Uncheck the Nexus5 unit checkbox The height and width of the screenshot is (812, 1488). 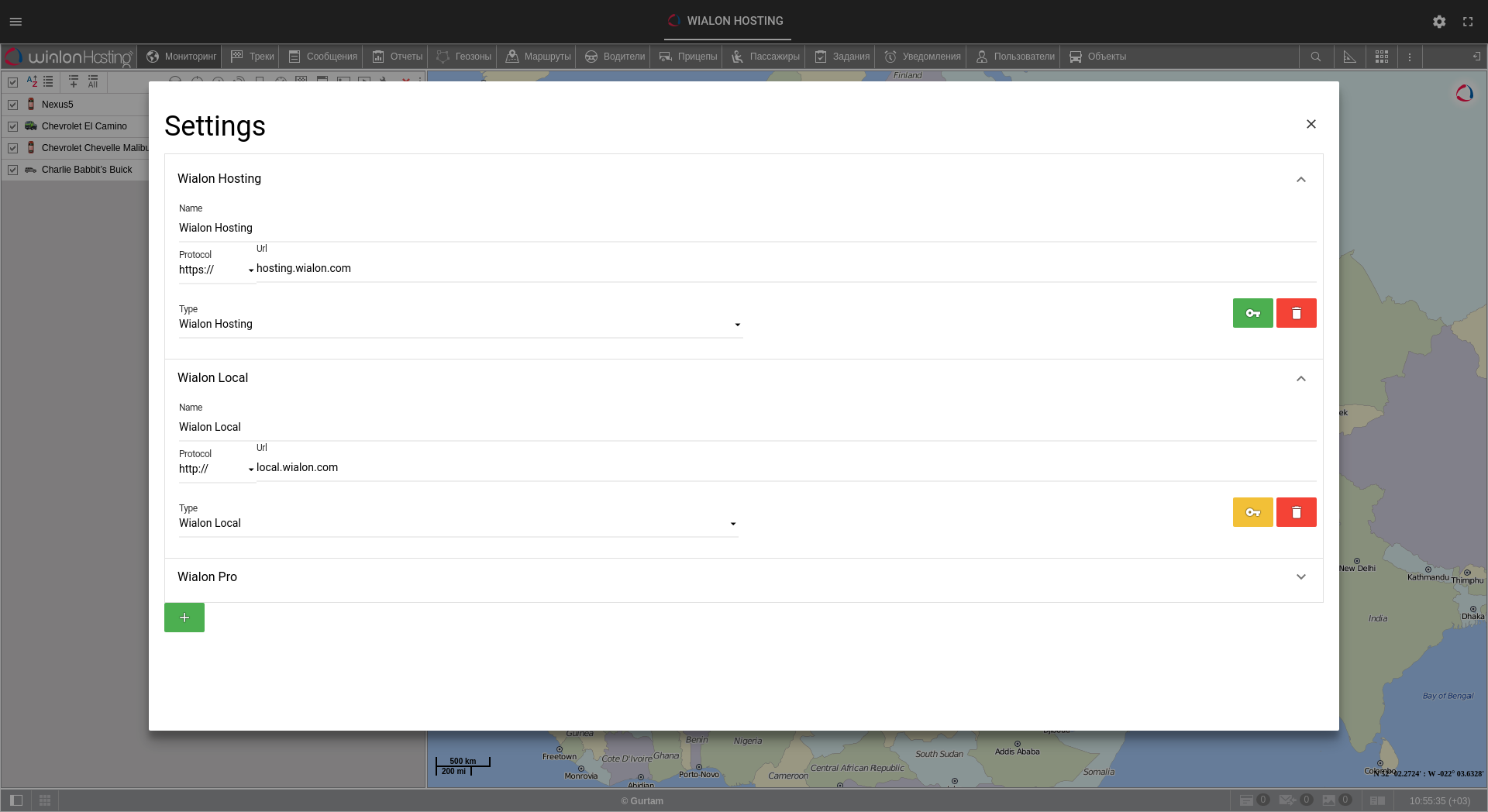coord(13,105)
